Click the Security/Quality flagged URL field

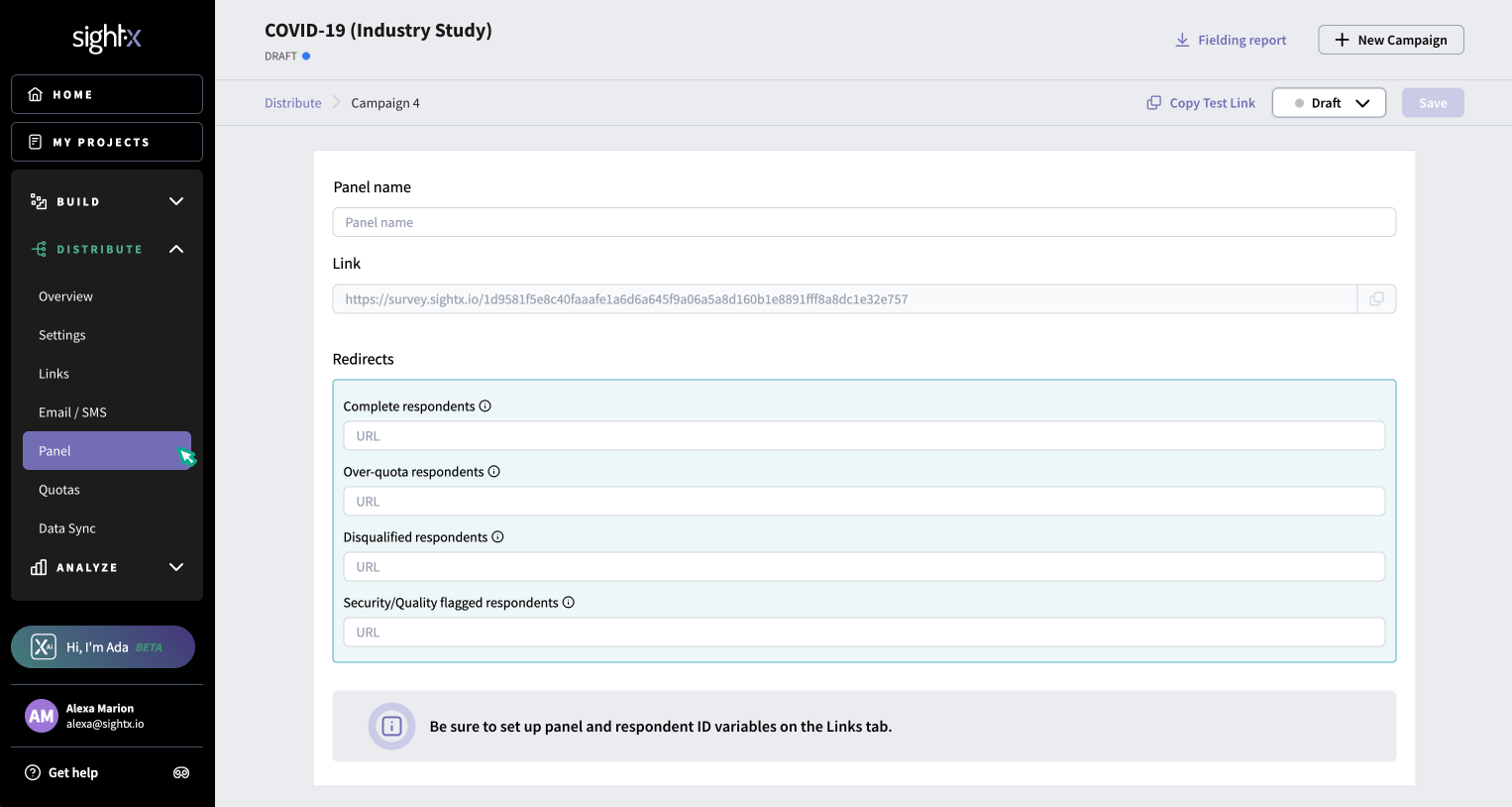coord(864,633)
